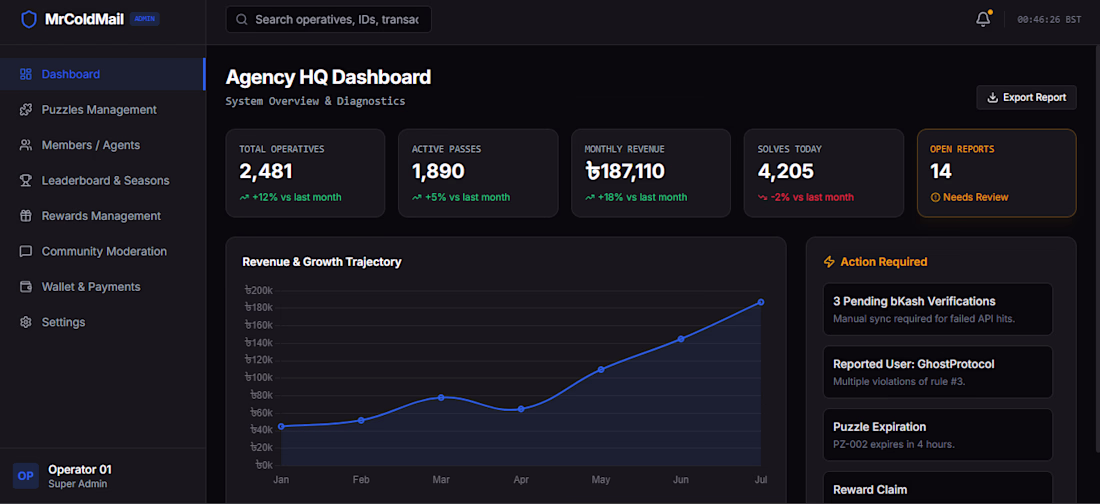Click the Agency HQ Dashboard heading
This screenshot has height=504, width=1100.
328,77
